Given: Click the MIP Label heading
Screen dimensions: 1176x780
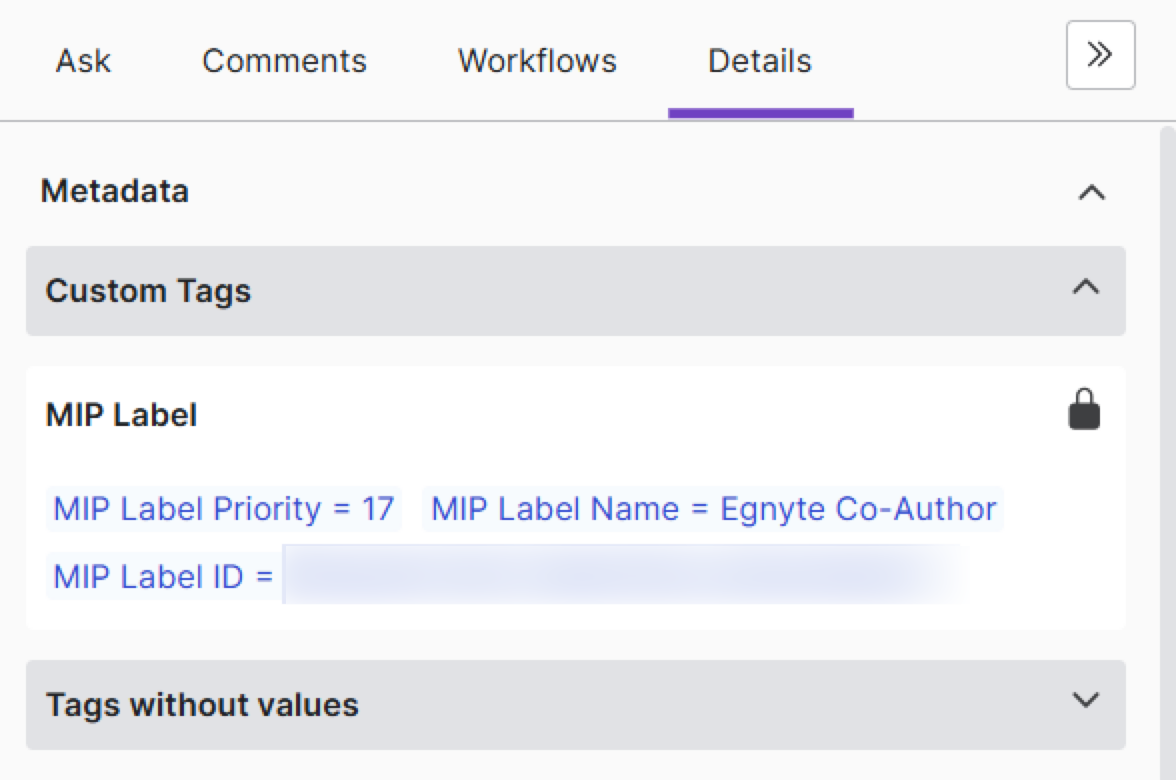Looking at the screenshot, I should (121, 415).
